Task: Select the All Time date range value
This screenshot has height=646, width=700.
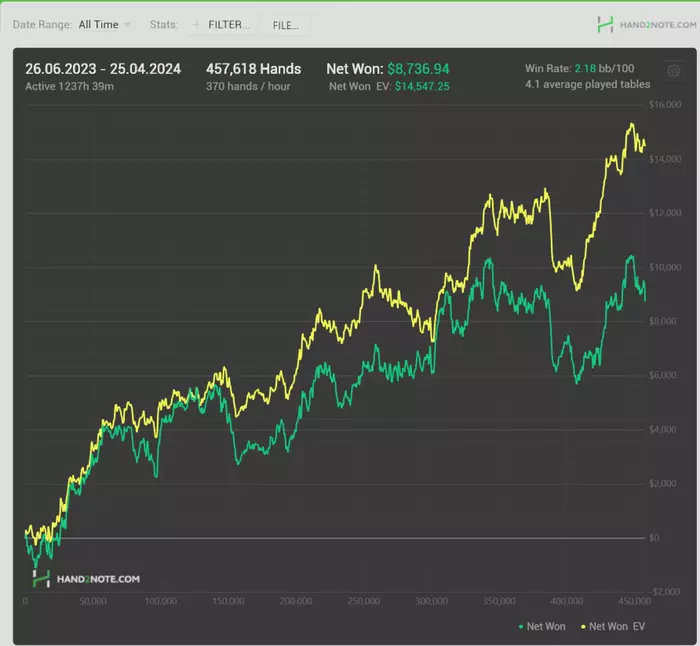Action: pos(98,25)
